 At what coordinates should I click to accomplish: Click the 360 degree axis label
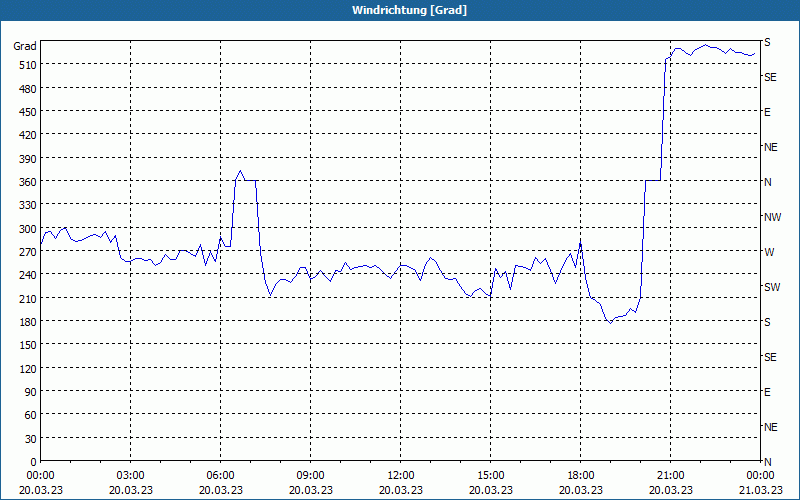(28, 182)
